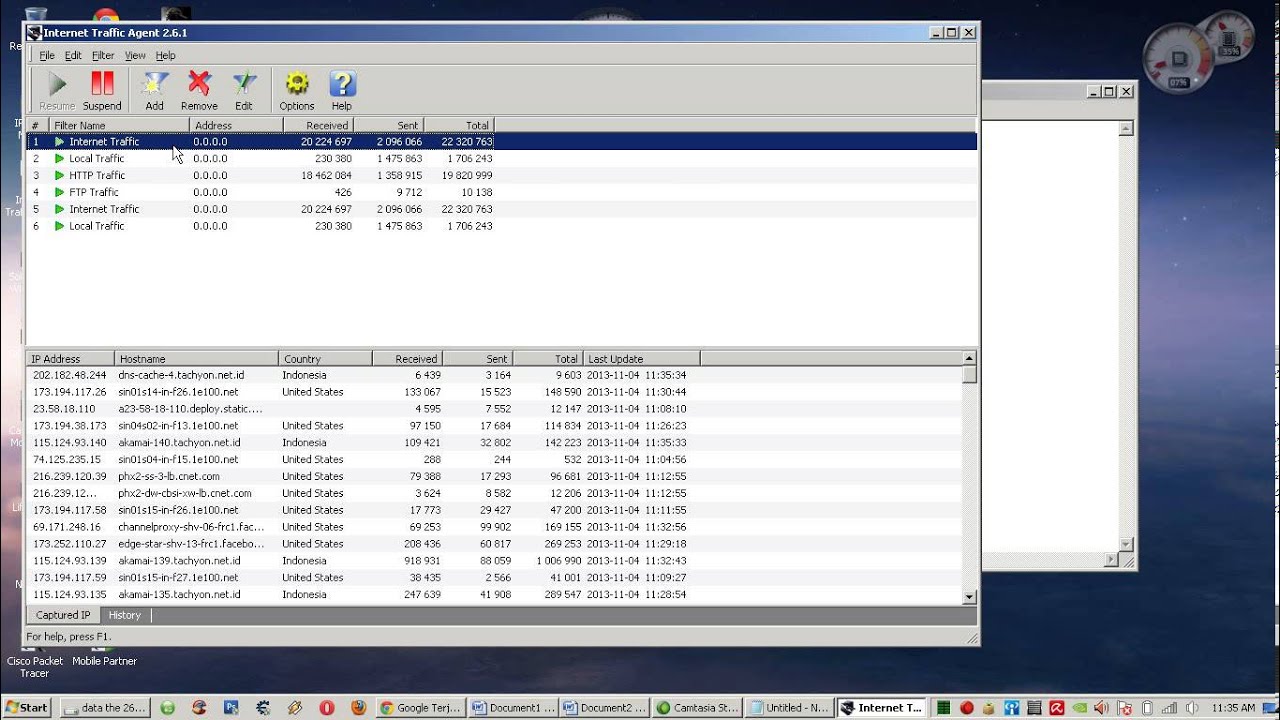Switch to Untitled Notepad taskbar button
Viewport: 1280px width, 720px height.
click(x=789, y=707)
